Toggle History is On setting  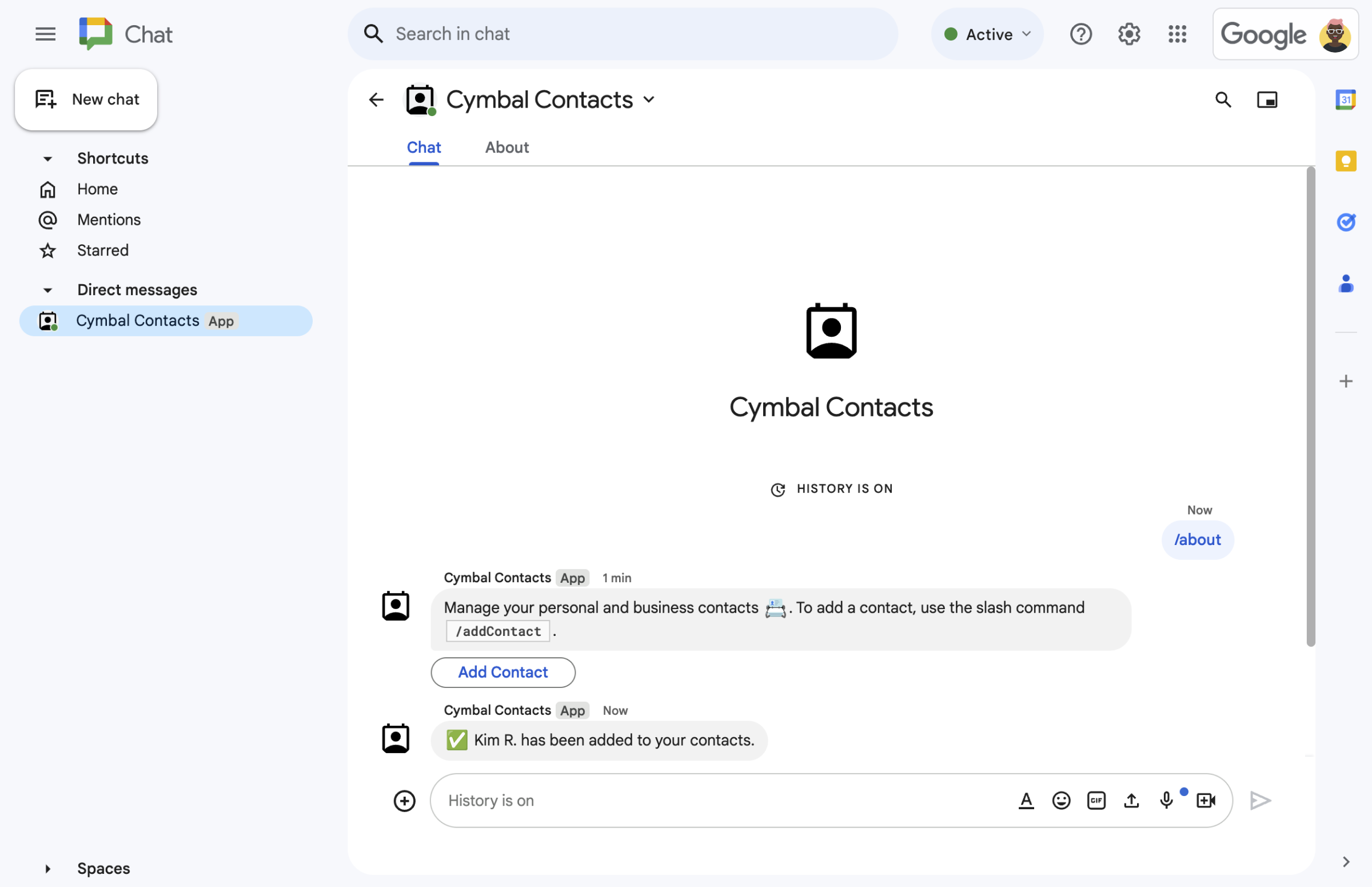tap(831, 488)
